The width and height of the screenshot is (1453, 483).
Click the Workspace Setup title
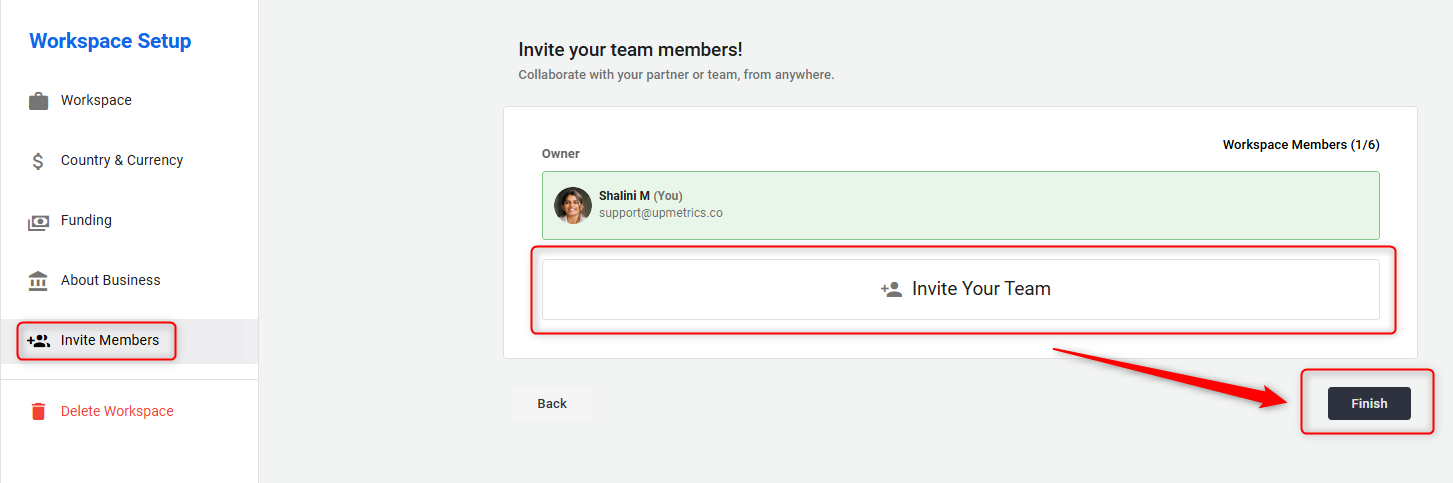click(x=110, y=42)
